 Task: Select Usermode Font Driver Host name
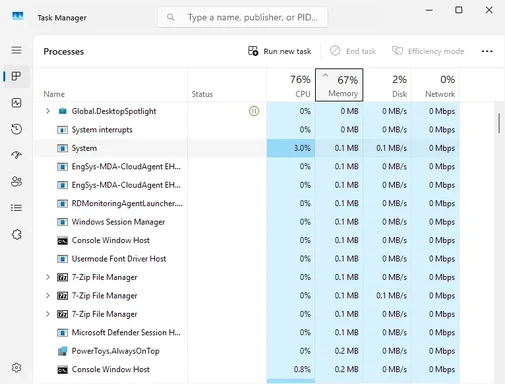point(119,259)
